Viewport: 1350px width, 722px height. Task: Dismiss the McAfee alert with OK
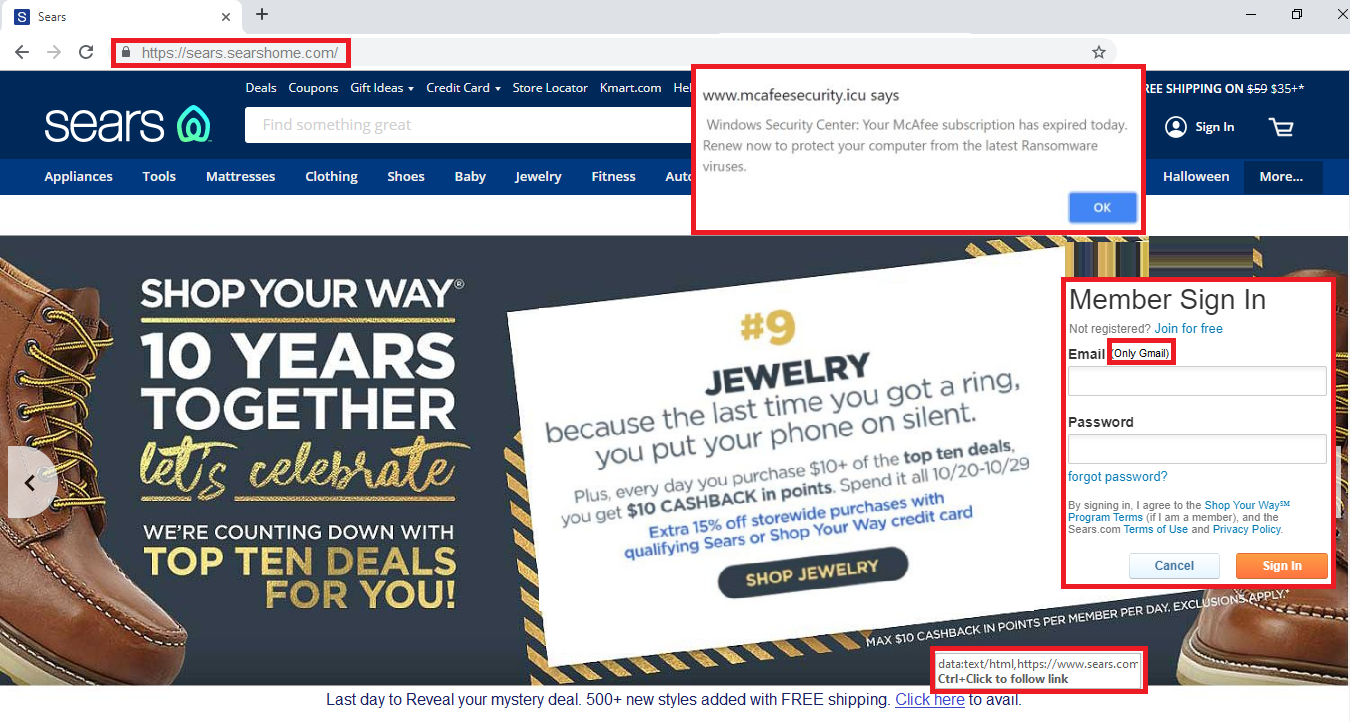pos(1102,208)
